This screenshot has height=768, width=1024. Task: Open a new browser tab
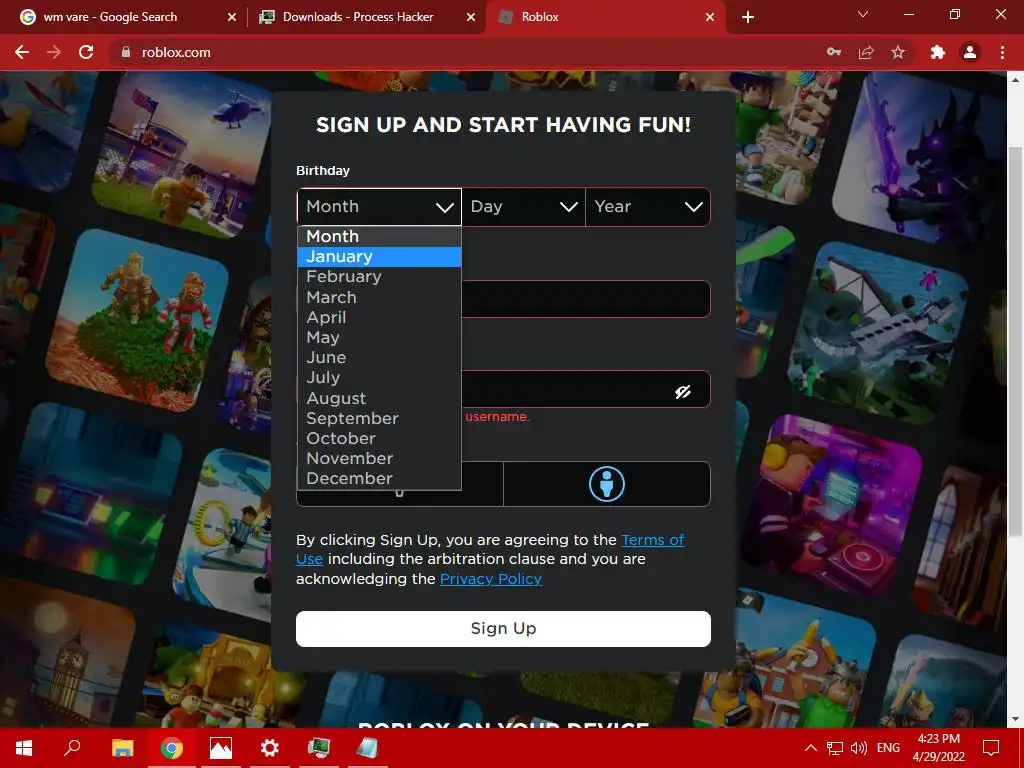click(748, 18)
